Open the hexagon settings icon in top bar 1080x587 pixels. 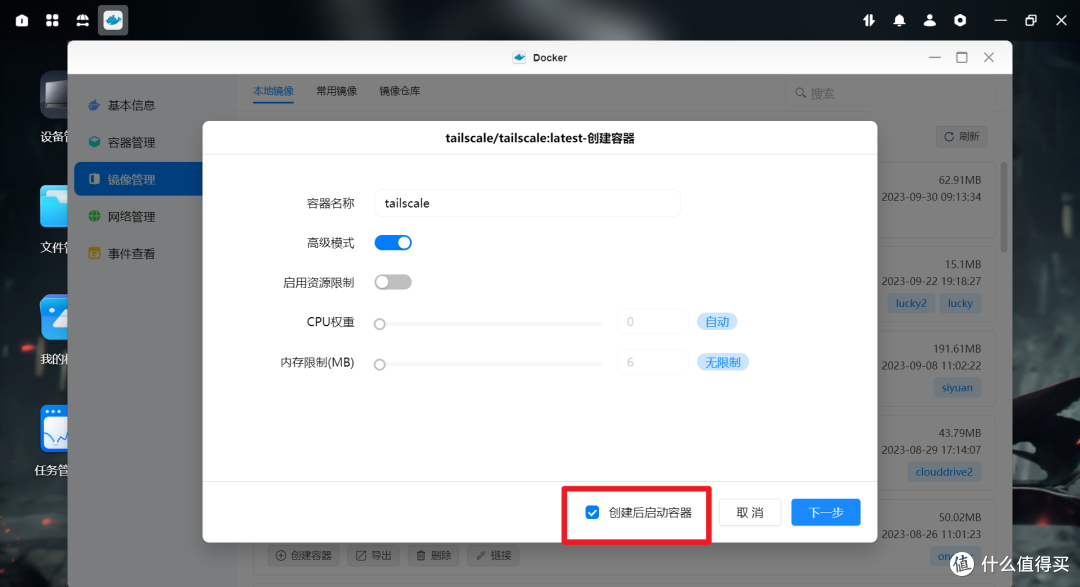[960, 21]
